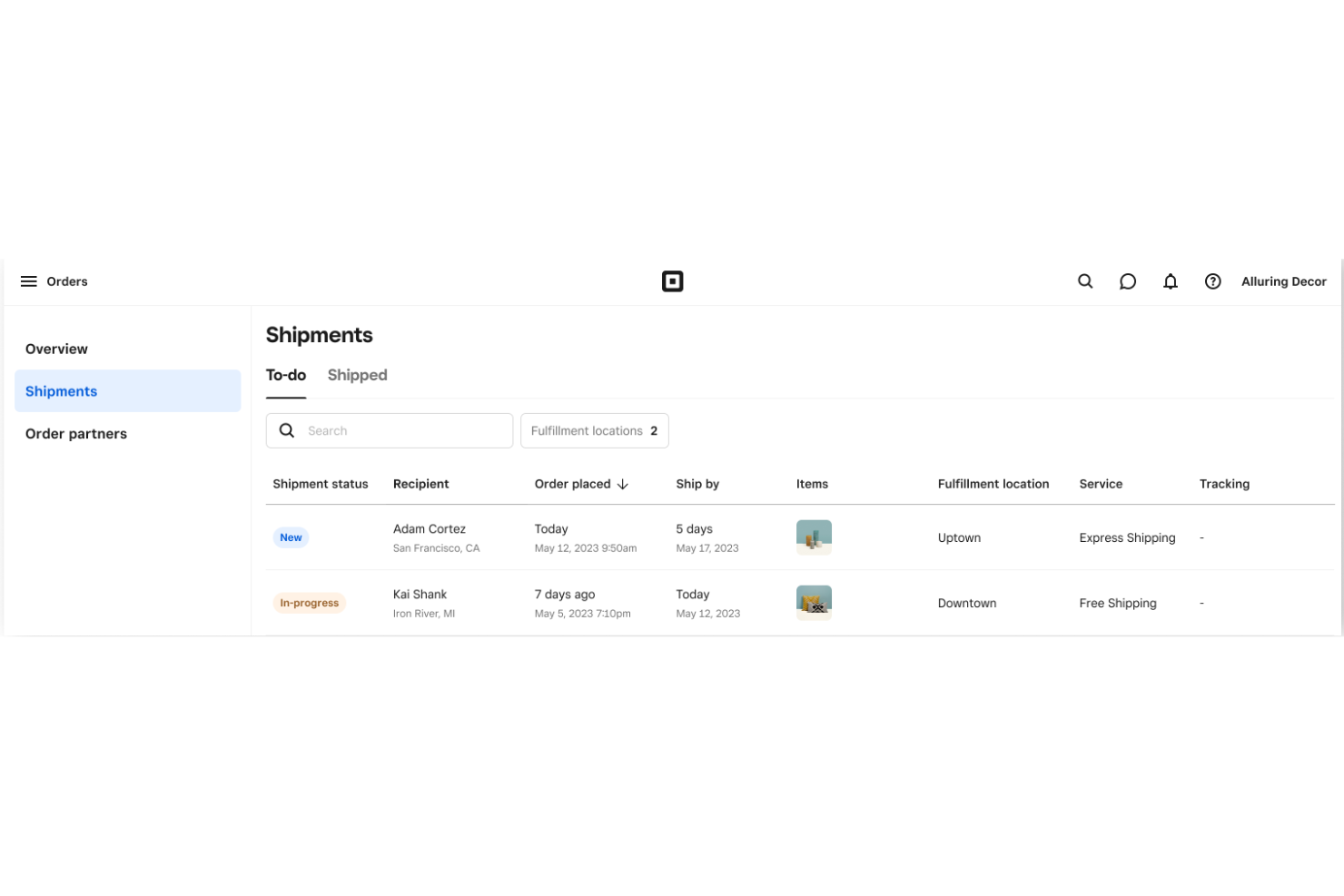Open the Adam Cortez shipment item thumbnail

[x=814, y=537]
